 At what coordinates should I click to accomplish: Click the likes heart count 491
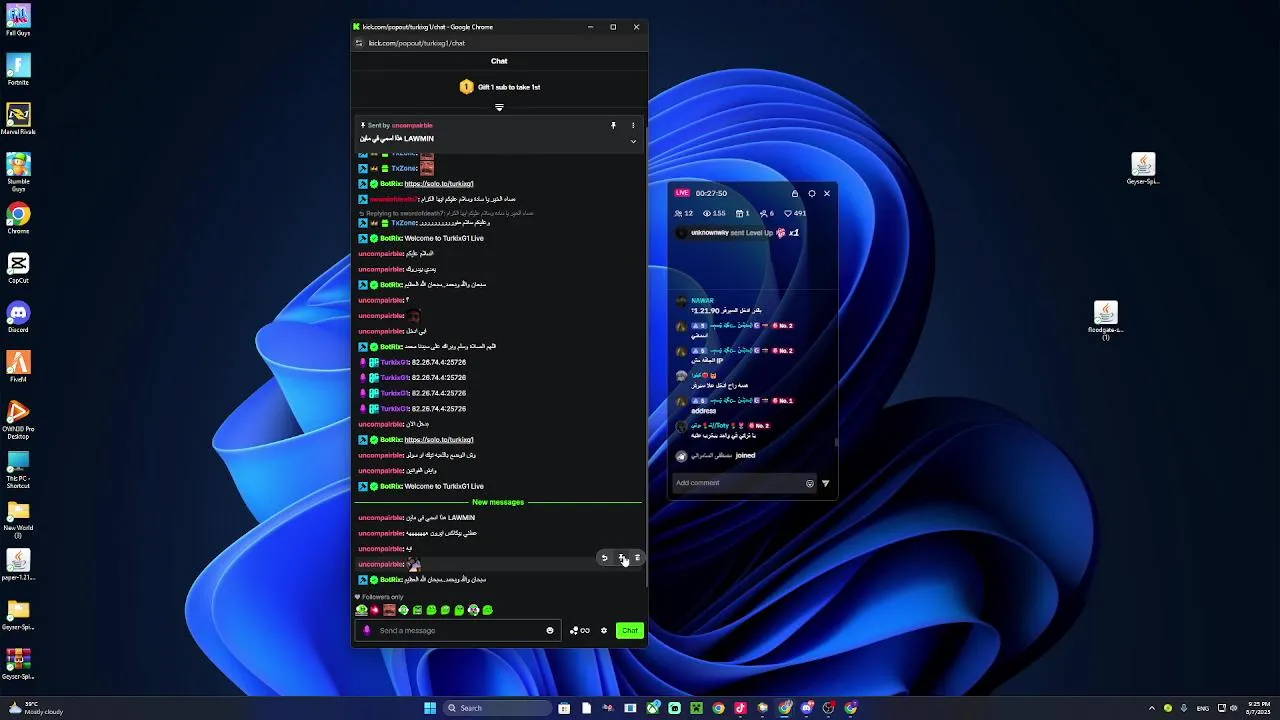point(795,213)
